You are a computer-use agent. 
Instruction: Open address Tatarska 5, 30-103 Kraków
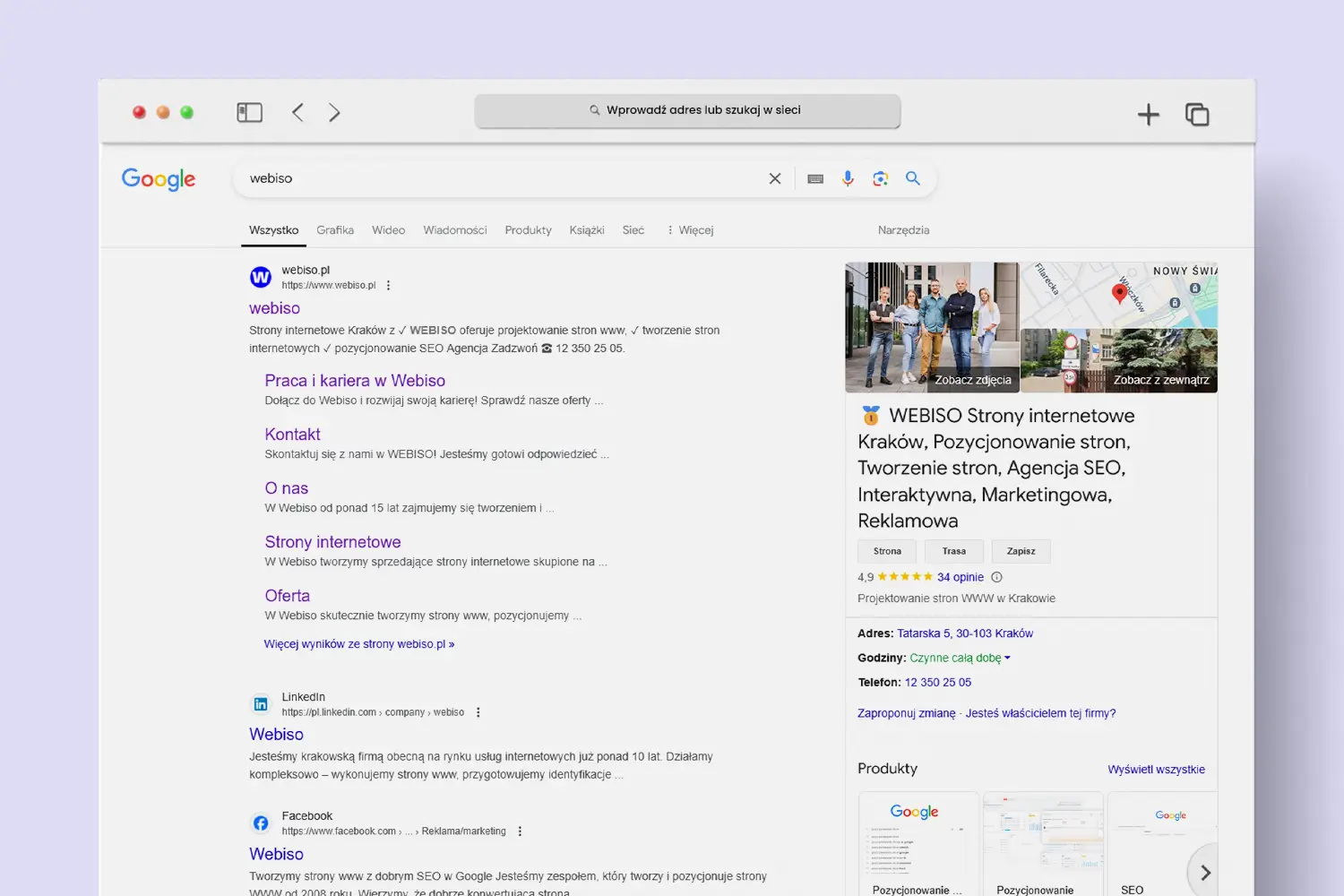[965, 633]
